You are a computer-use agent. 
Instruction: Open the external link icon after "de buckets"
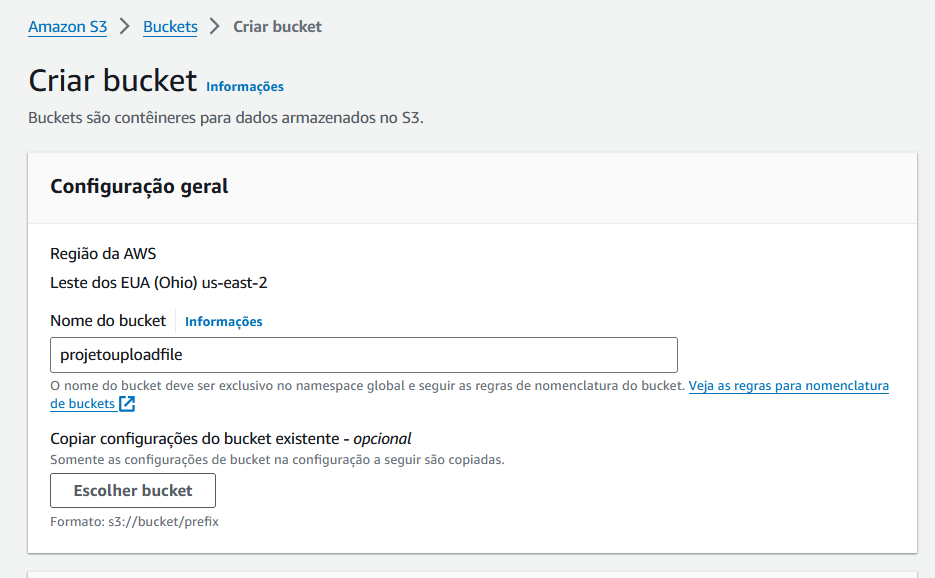click(127, 404)
